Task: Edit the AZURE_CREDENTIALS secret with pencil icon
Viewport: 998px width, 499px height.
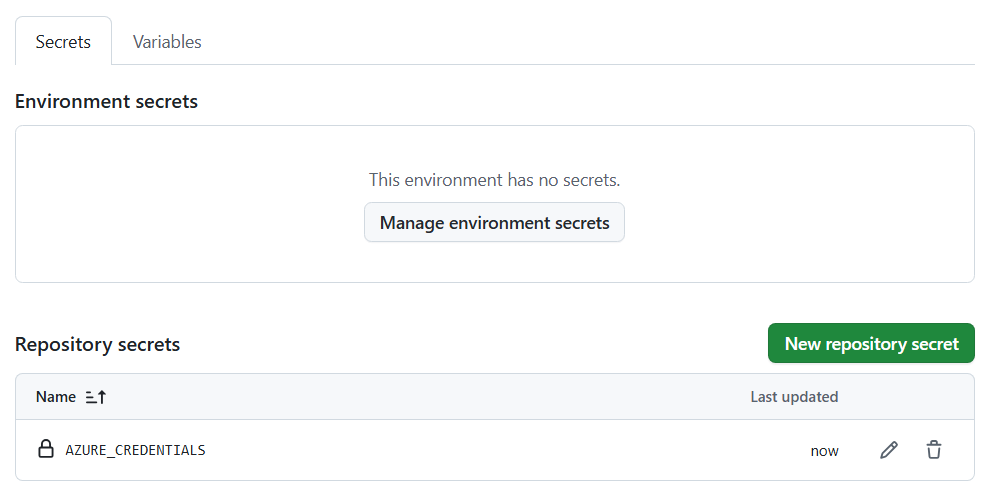Action: (x=888, y=450)
